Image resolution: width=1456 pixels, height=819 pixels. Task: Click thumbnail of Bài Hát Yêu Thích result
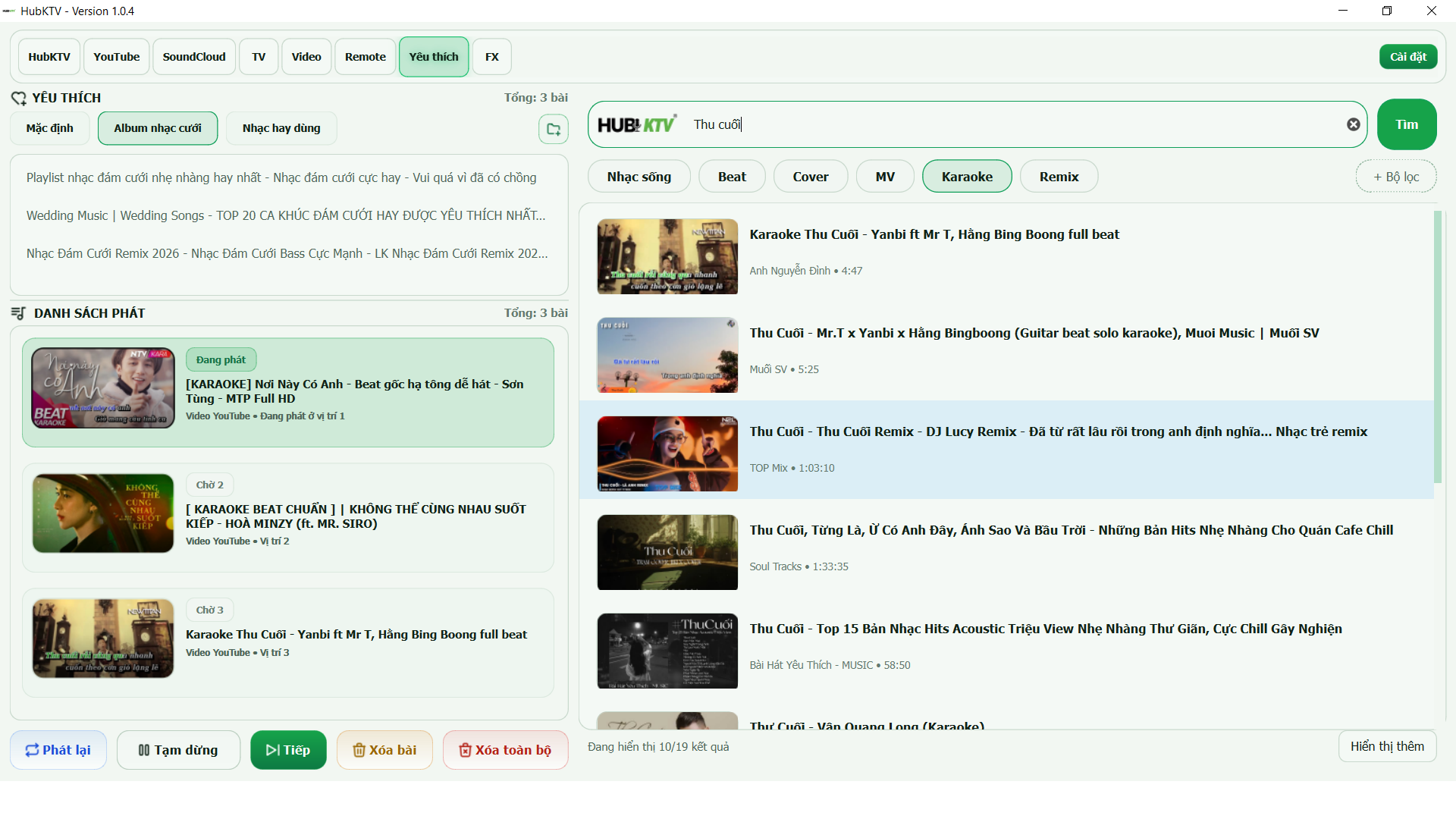(667, 651)
